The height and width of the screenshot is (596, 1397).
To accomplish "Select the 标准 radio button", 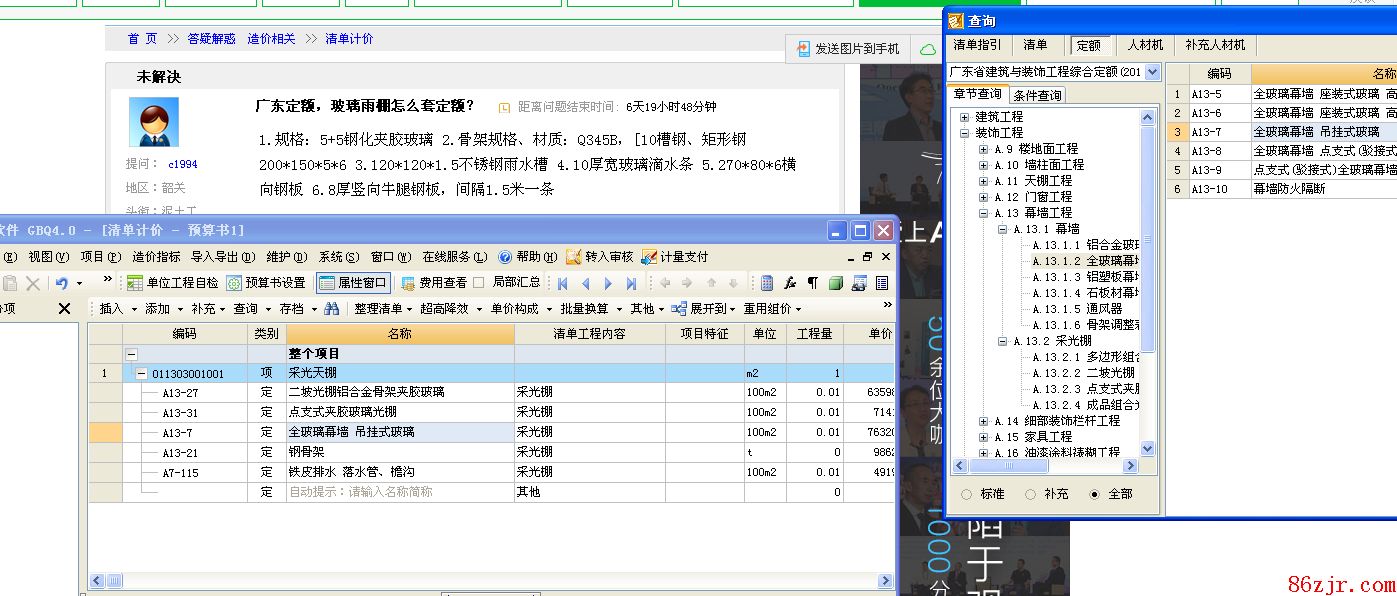I will (966, 494).
